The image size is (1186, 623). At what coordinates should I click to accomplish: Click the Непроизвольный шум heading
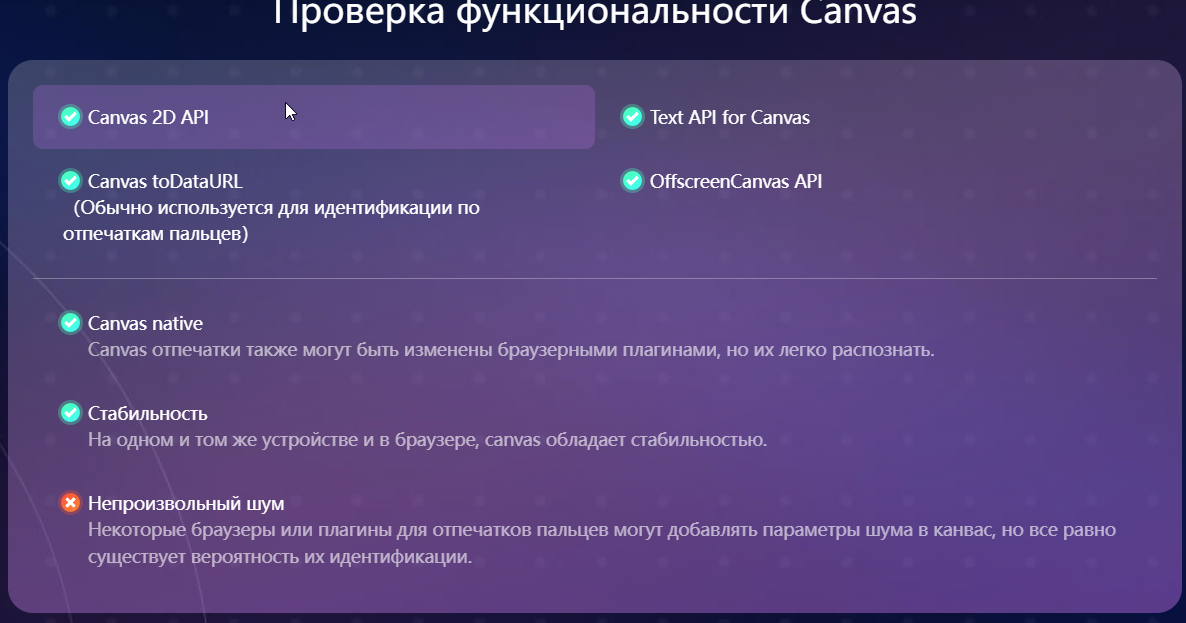tap(186, 504)
